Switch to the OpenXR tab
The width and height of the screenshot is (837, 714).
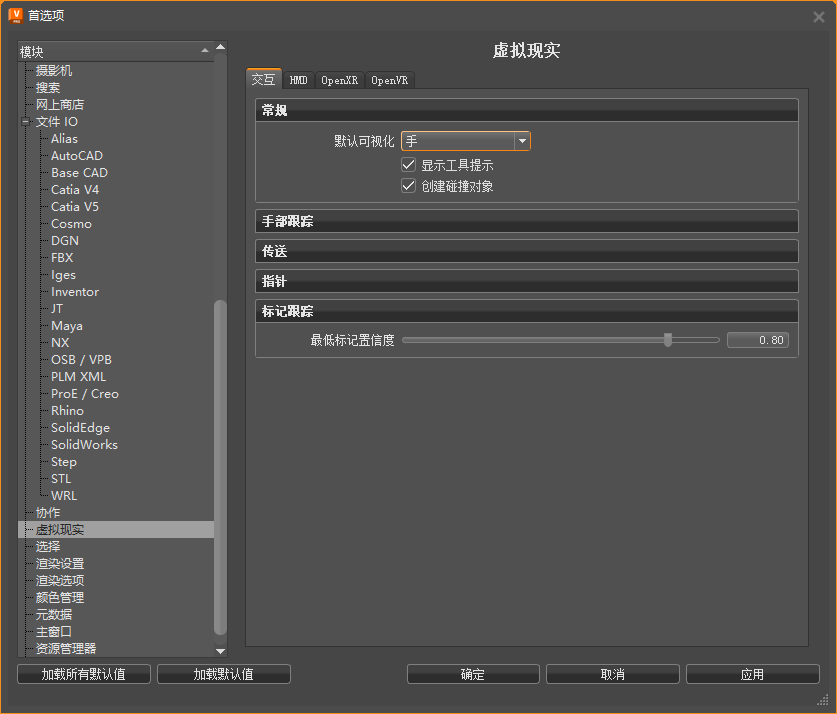(x=339, y=80)
